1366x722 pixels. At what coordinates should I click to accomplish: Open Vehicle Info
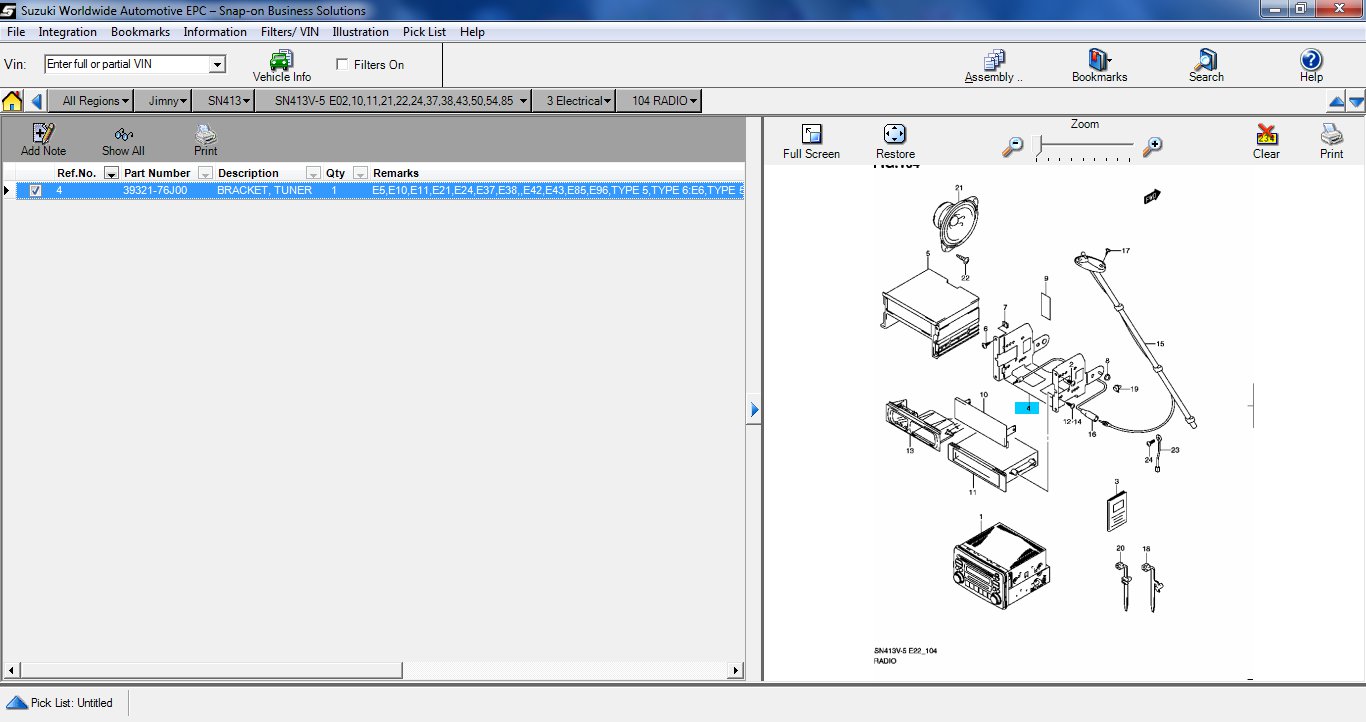[x=281, y=66]
